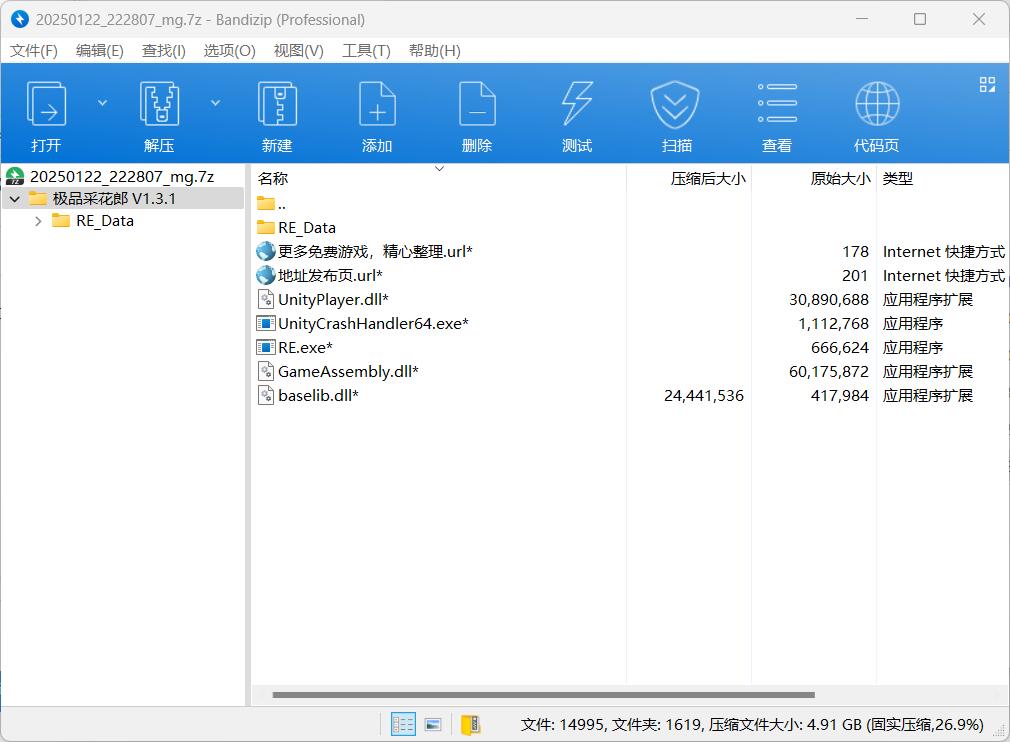The height and width of the screenshot is (742, 1010).
Task: Sort by the 原始大小 column header
Action: [814, 178]
